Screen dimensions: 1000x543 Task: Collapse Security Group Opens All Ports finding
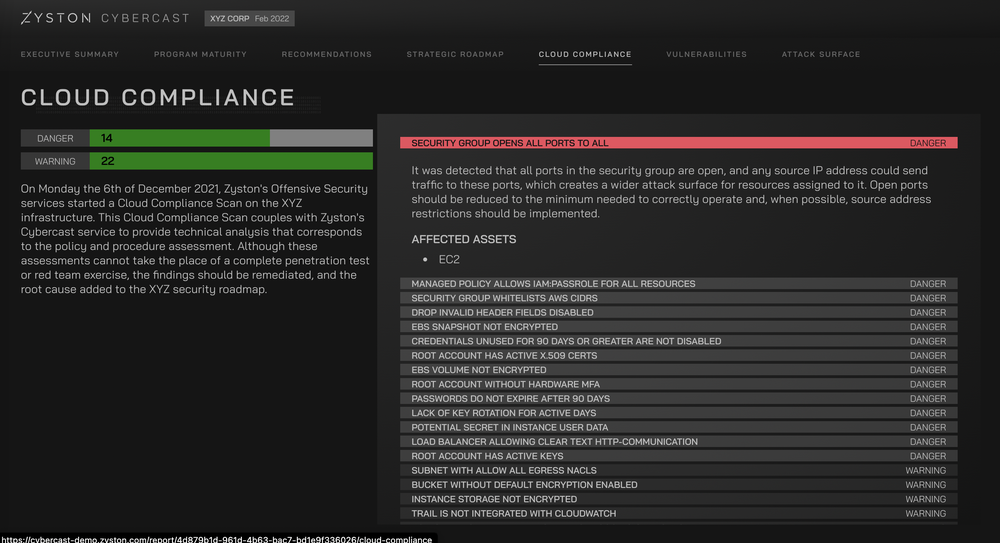[x=679, y=143]
